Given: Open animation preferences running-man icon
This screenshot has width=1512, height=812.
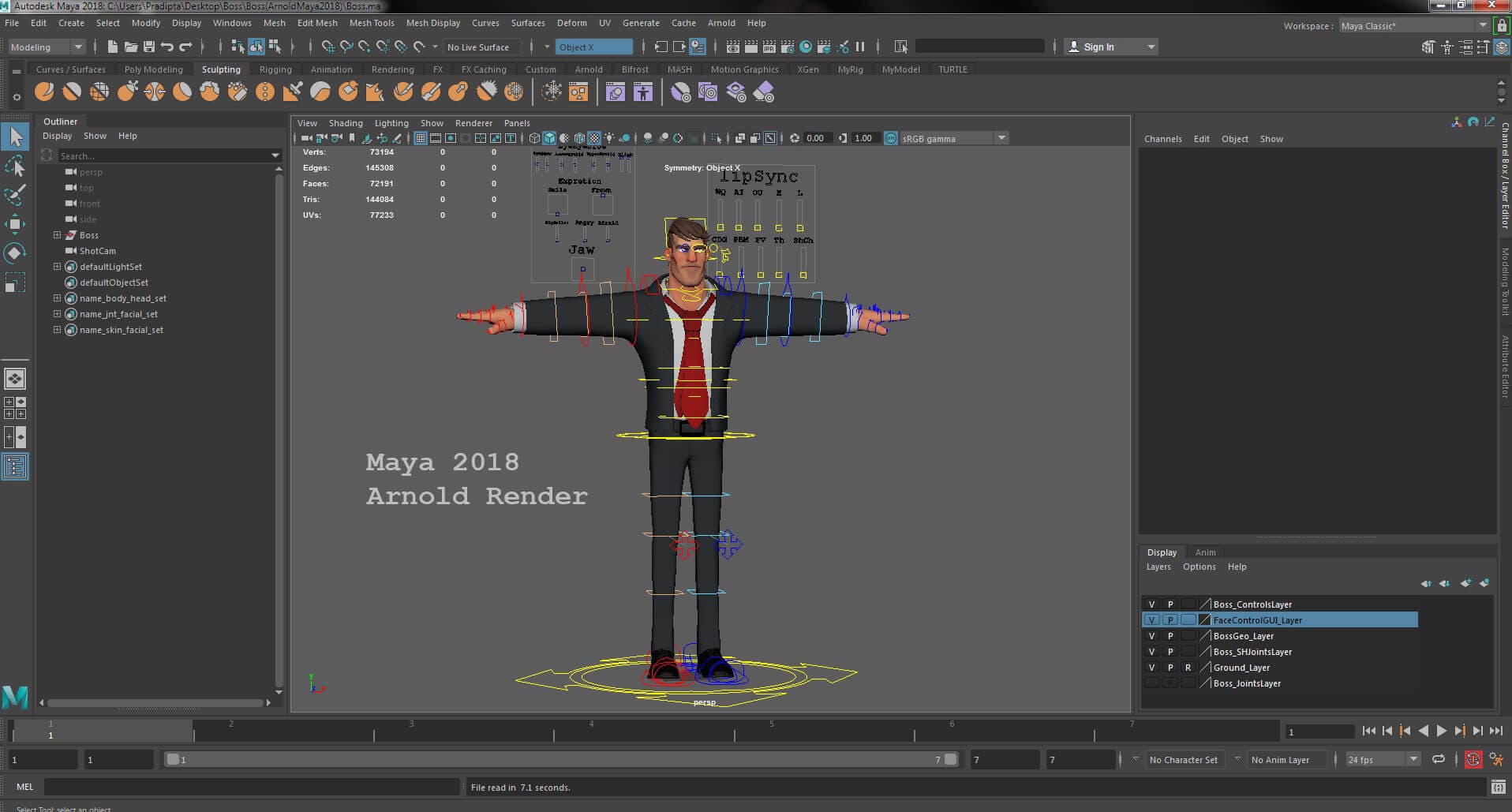Looking at the screenshot, I should click(x=1496, y=759).
